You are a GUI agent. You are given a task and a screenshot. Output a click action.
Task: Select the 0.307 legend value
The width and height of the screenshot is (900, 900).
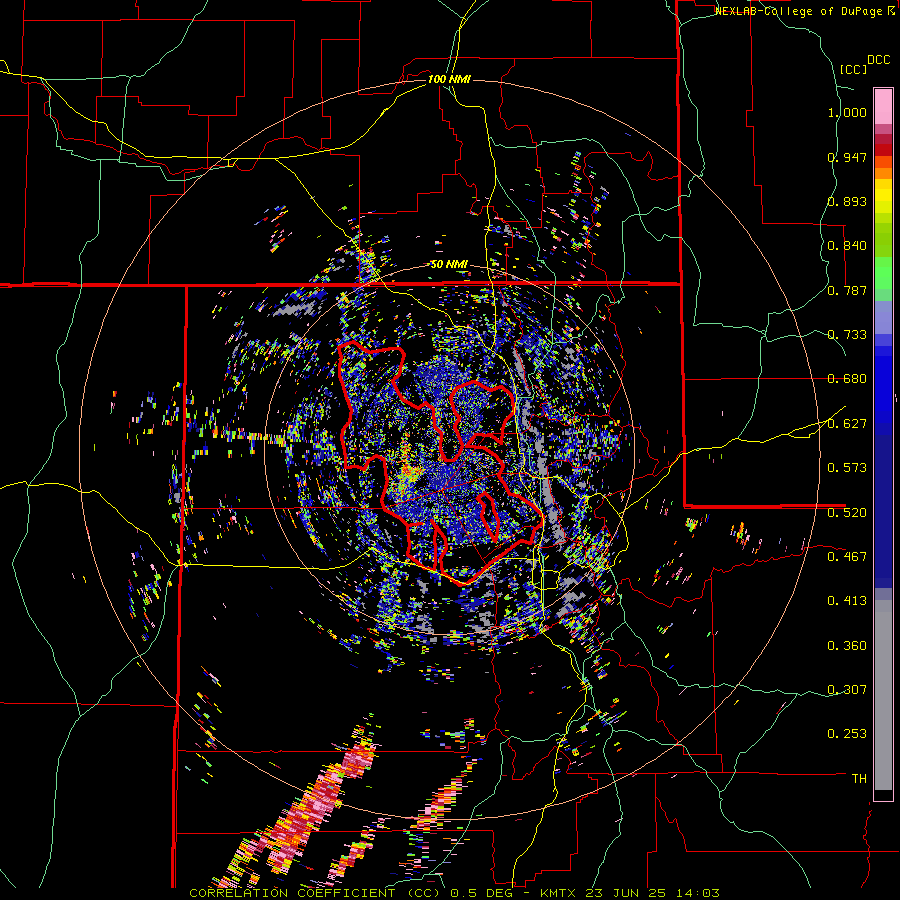tap(847, 690)
